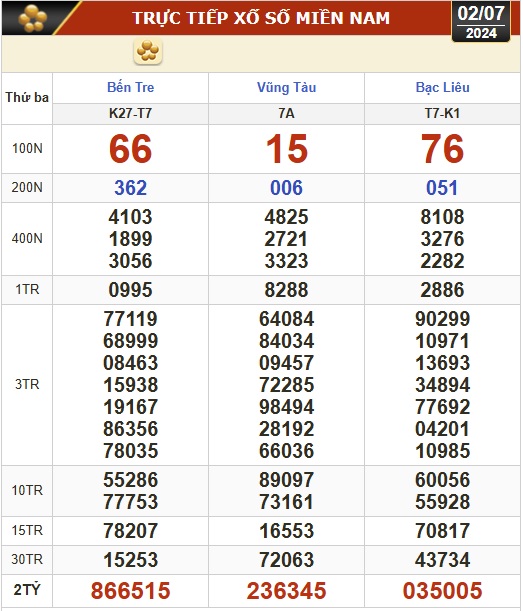Select the 1TR result 2886
The image size is (523, 611).
click(x=442, y=290)
